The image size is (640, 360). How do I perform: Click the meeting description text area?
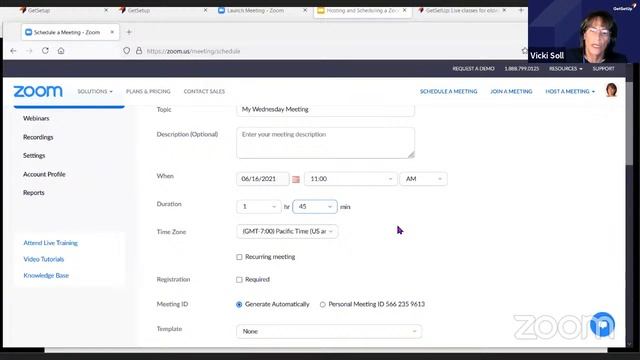(325, 143)
